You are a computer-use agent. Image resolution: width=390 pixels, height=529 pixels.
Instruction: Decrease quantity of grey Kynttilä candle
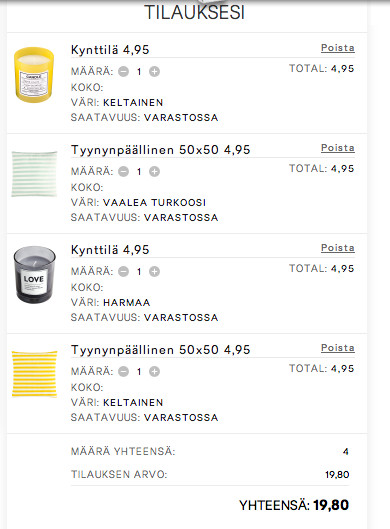pyautogui.click(x=123, y=272)
